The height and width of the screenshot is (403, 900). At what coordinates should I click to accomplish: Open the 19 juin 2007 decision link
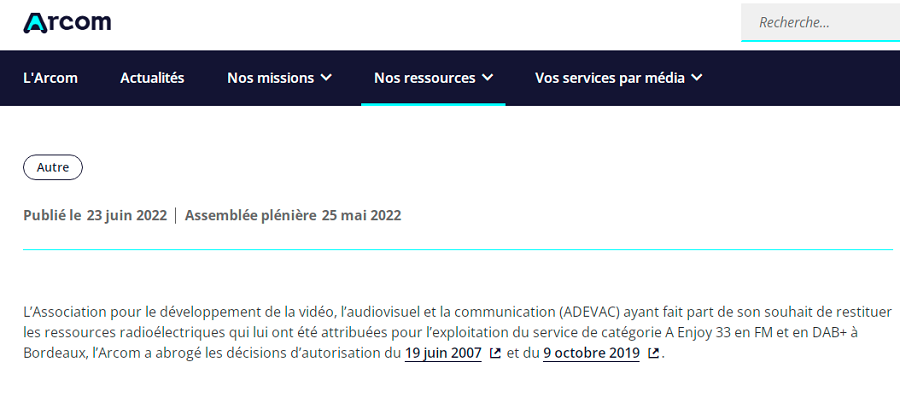pos(443,353)
